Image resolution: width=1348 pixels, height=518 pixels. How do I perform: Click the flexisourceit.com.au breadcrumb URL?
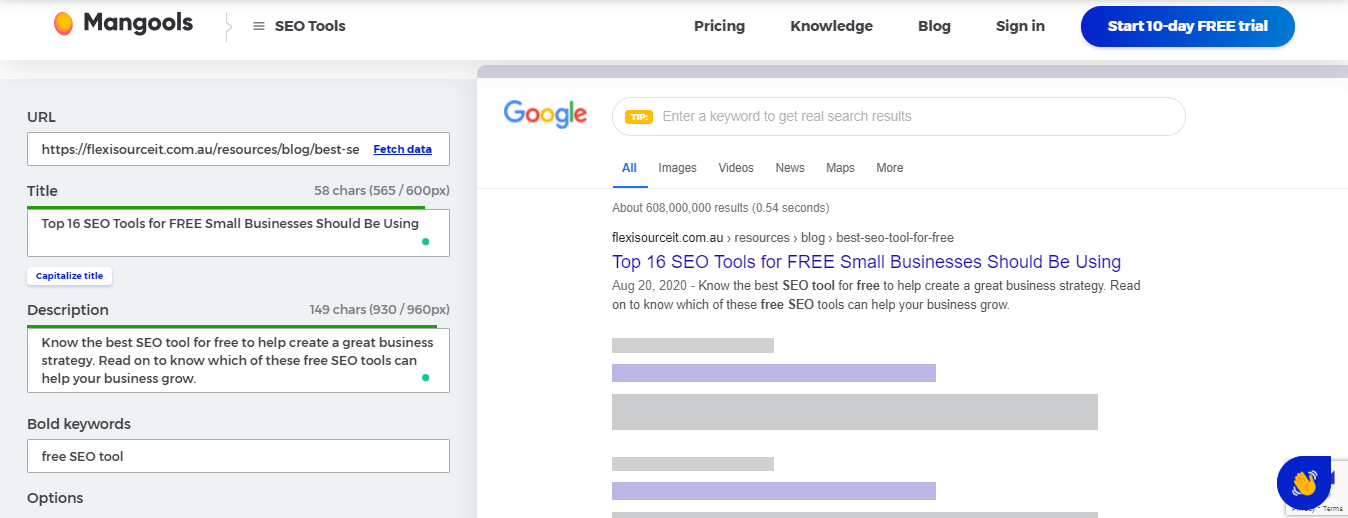click(783, 238)
